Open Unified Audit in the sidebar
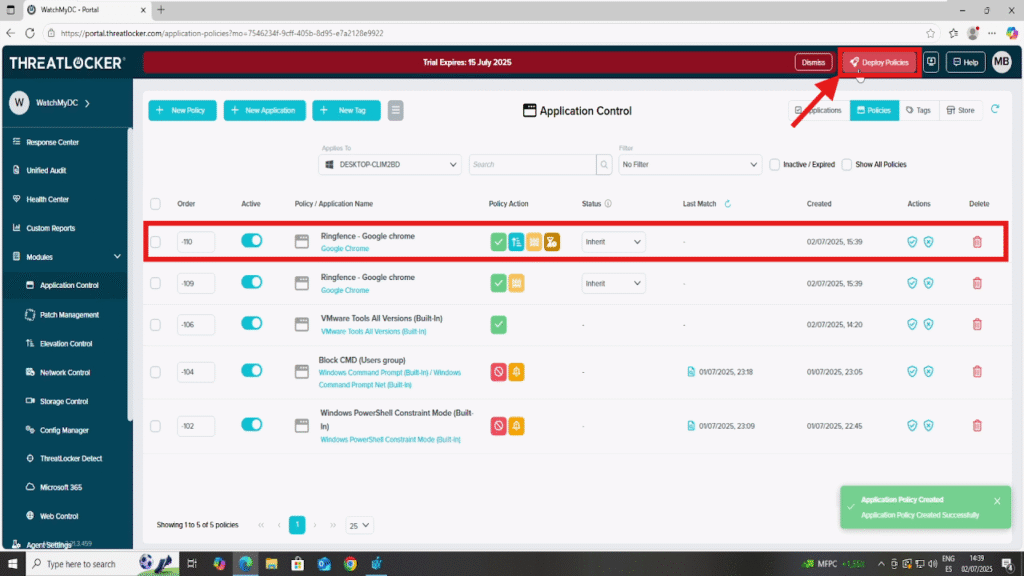Screen dimensions: 1024x576 [46, 170]
